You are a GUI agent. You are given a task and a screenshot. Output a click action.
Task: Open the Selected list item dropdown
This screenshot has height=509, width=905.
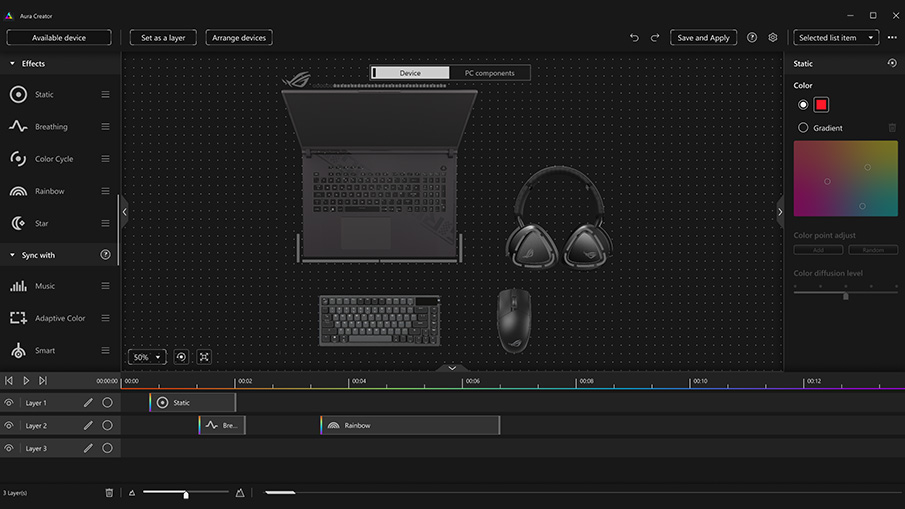coord(836,38)
